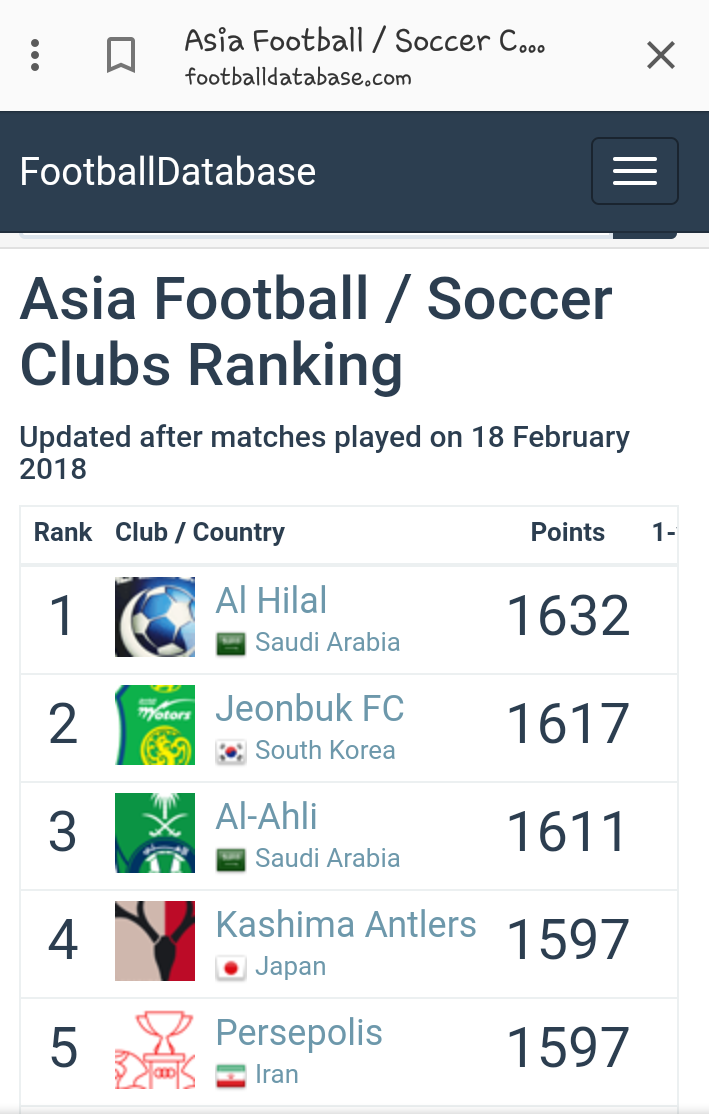Click the footballdatabase.com address text
The width and height of the screenshot is (709, 1114).
tap(298, 77)
